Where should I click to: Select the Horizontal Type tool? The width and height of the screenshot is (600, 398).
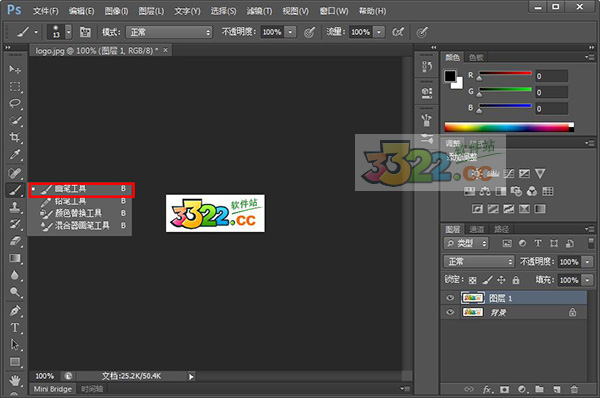coord(15,328)
